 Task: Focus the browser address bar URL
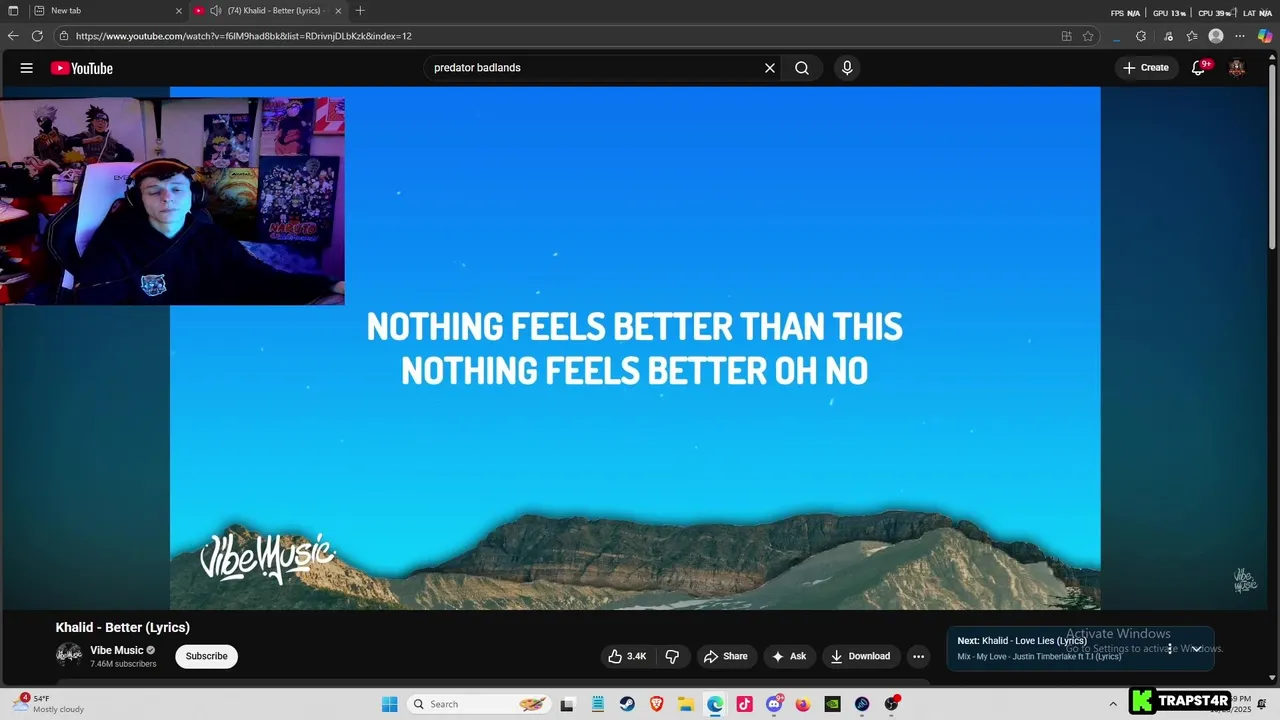(244, 36)
